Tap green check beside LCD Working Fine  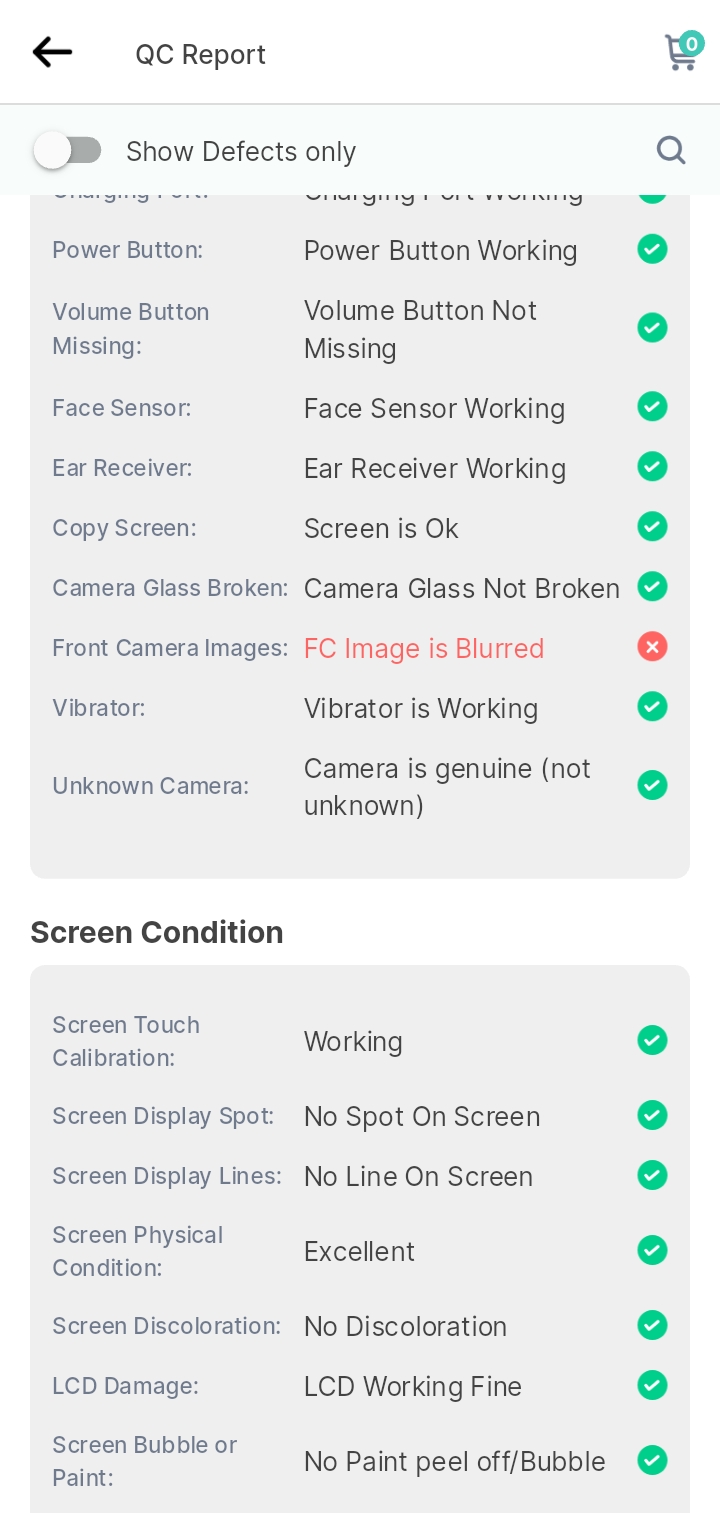tap(652, 1385)
